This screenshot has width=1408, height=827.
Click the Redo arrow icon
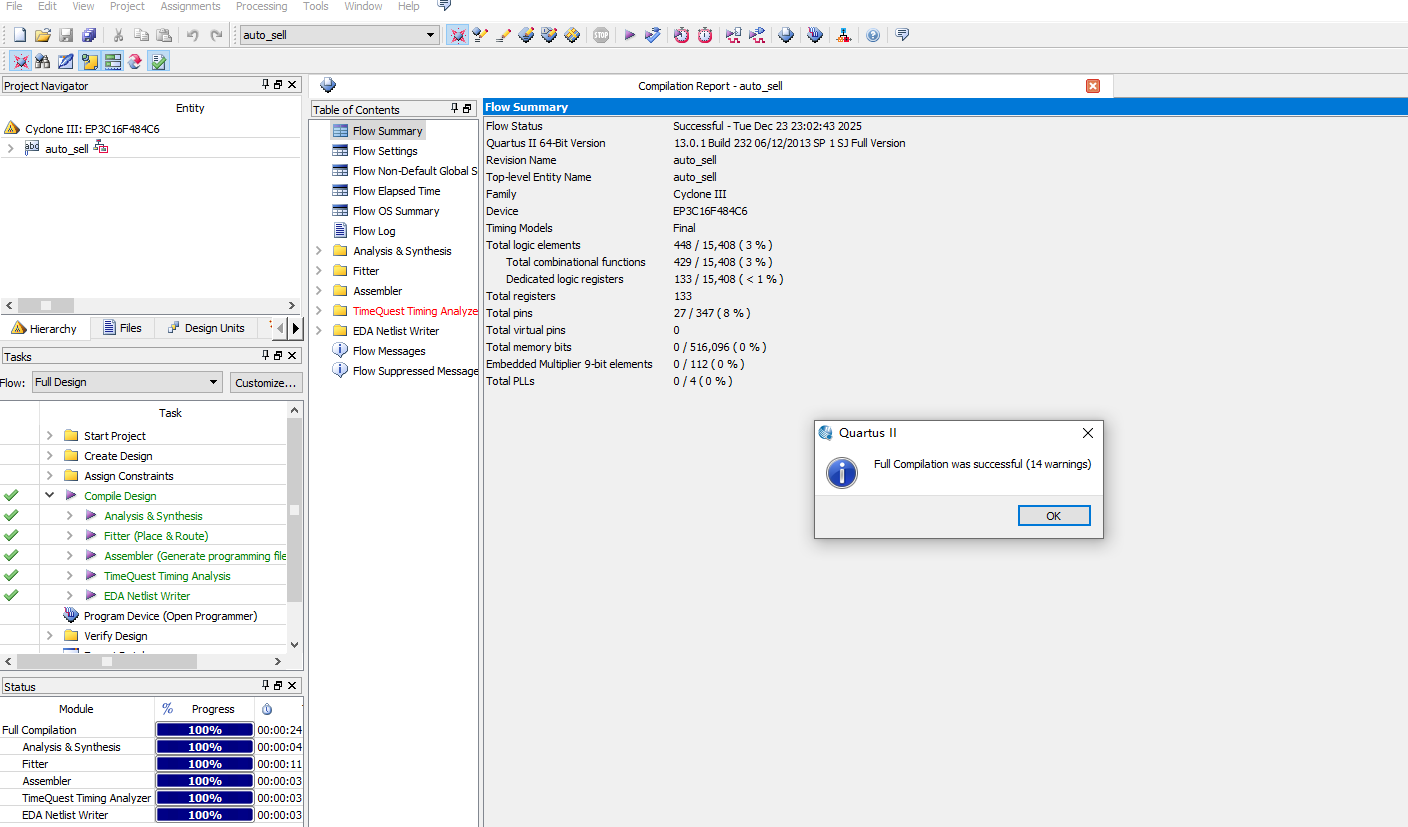tap(216, 35)
